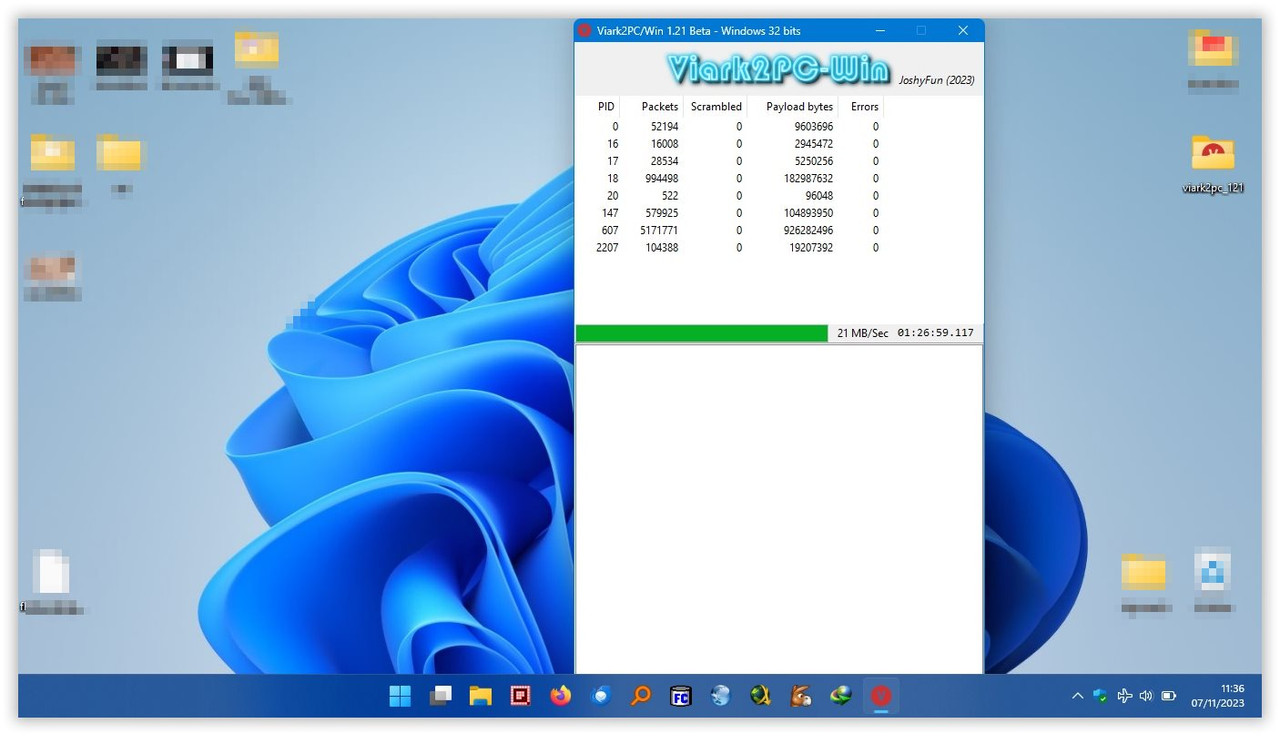Screen dimensions: 1280x736
Task: Minimize the Viark2PC window
Action: (882, 31)
